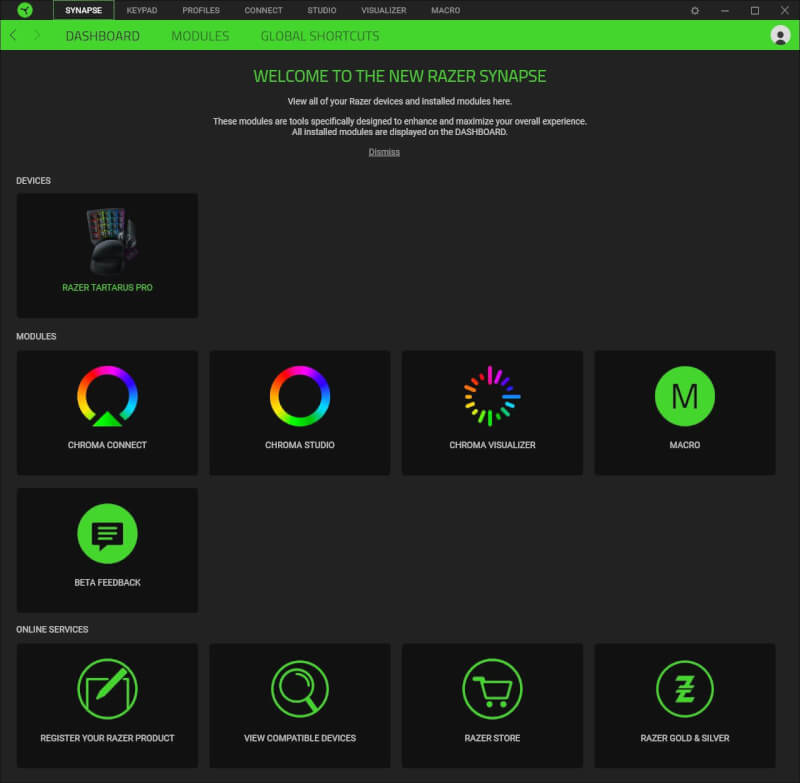The height and width of the screenshot is (783, 800).
Task: Click the View Compatible Devices magnifier icon
Action: 299,689
